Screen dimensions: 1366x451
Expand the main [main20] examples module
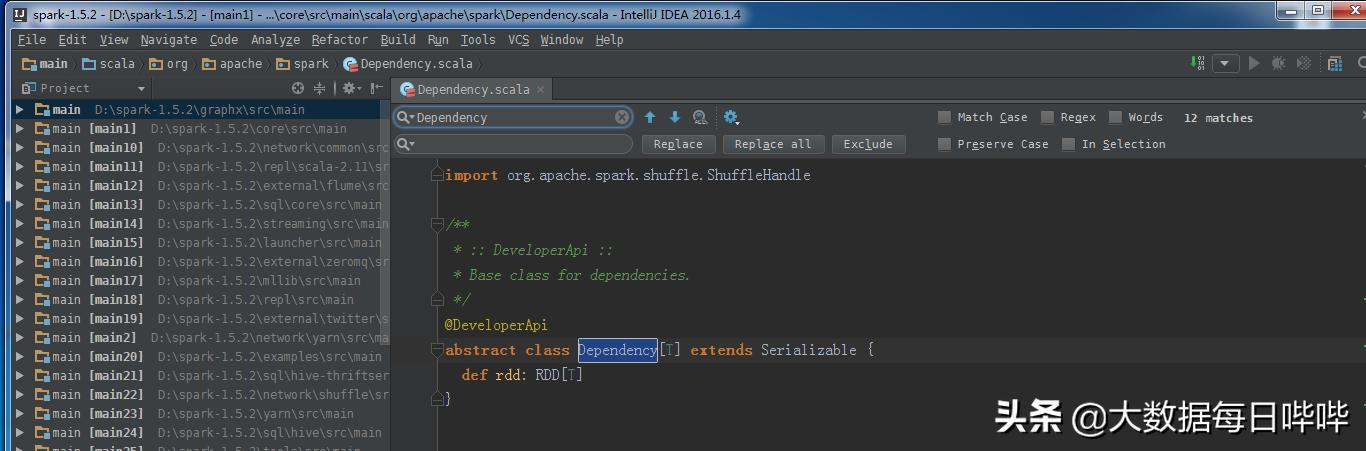20,357
